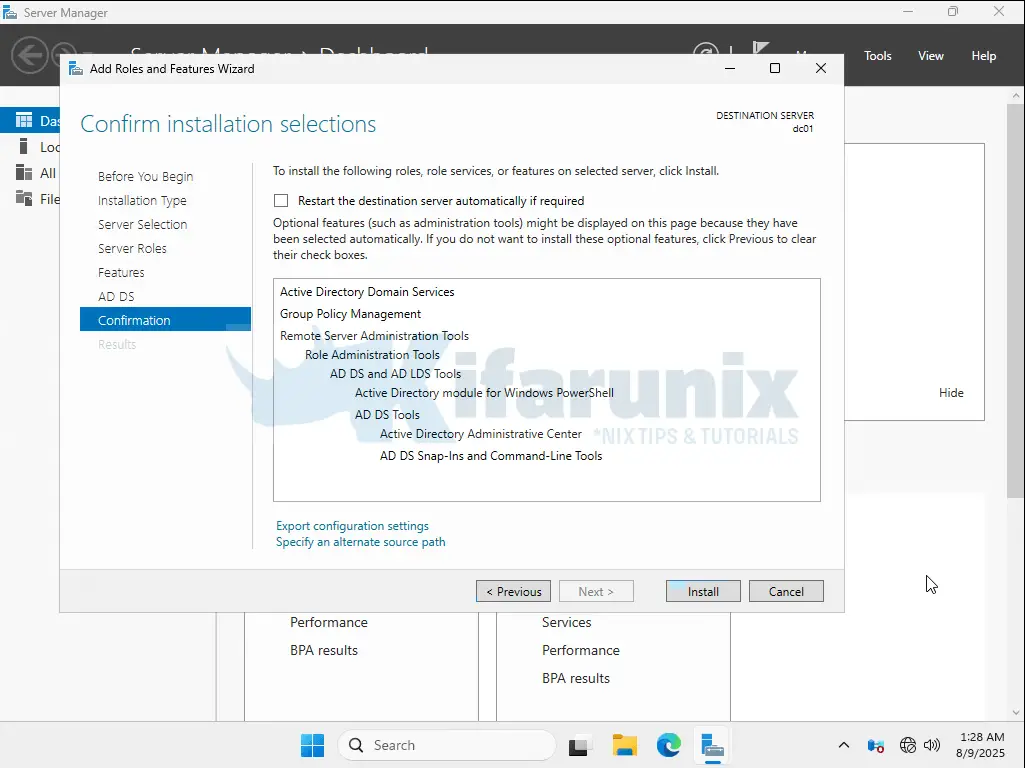Maximize the Add Roles and Features Wizard
This screenshot has height=768, width=1025.
click(775, 69)
